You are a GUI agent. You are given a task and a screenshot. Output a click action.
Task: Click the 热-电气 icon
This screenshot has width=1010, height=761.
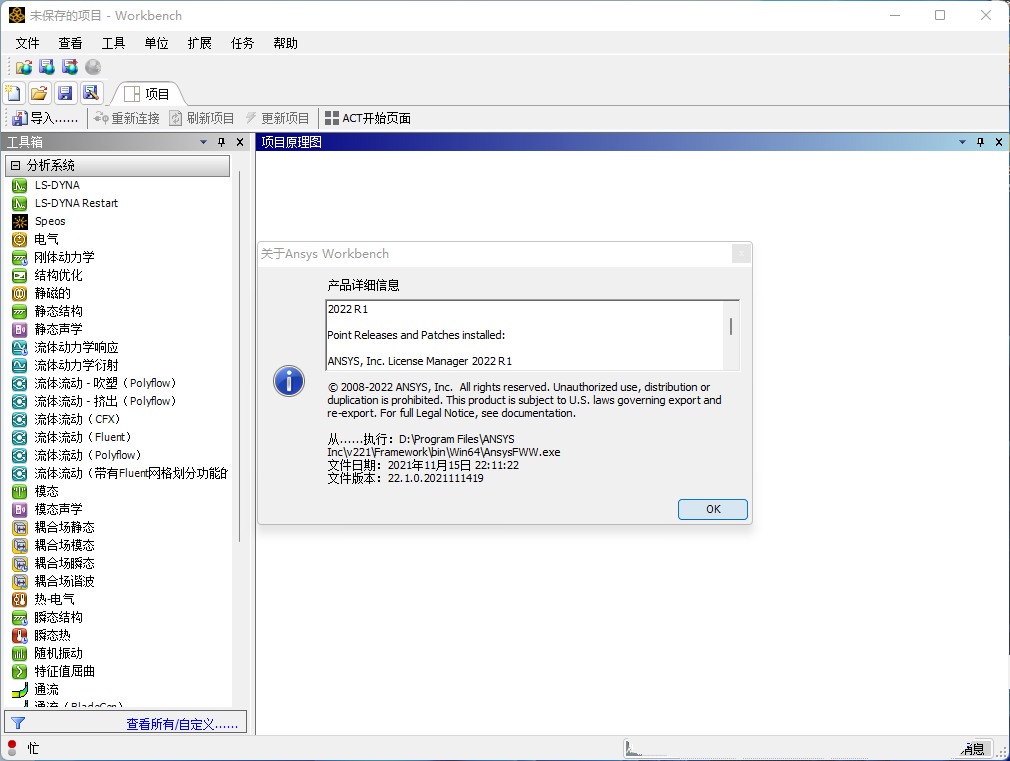click(x=19, y=600)
